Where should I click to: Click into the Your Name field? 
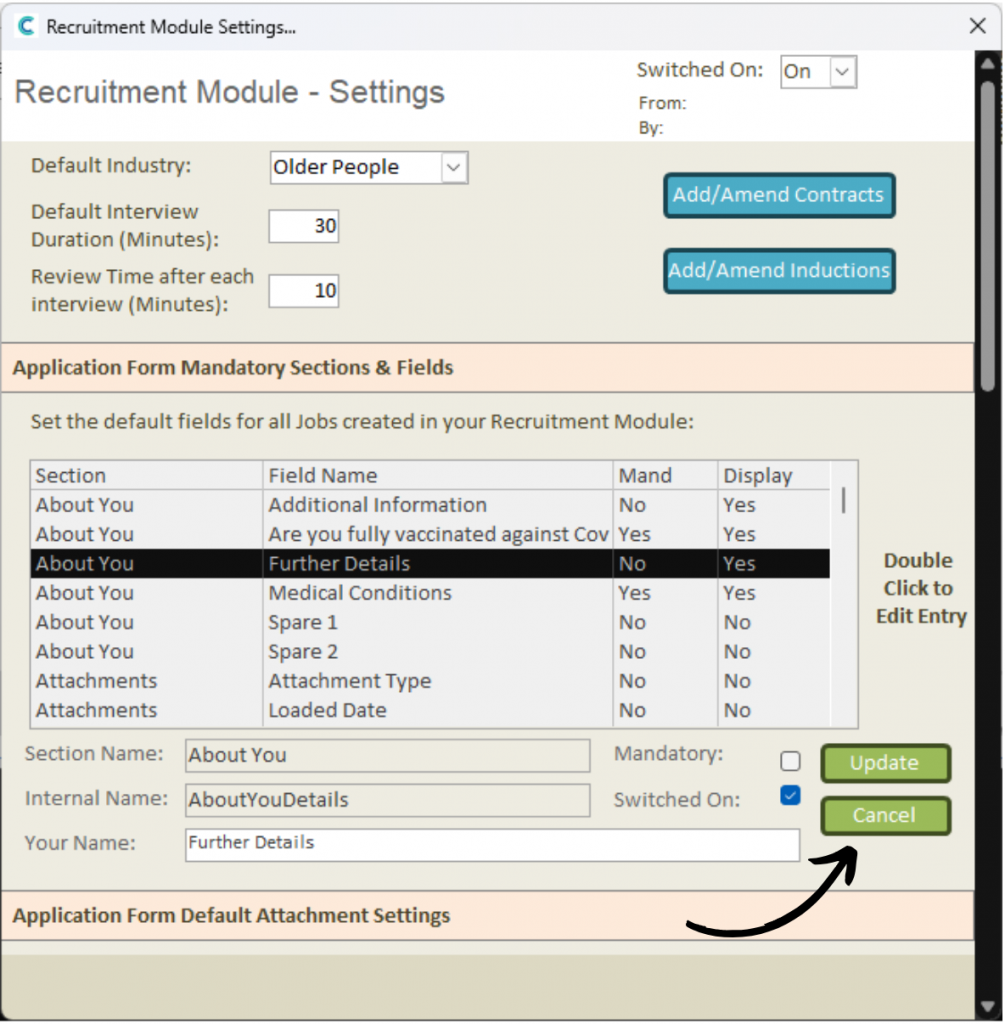[492, 844]
